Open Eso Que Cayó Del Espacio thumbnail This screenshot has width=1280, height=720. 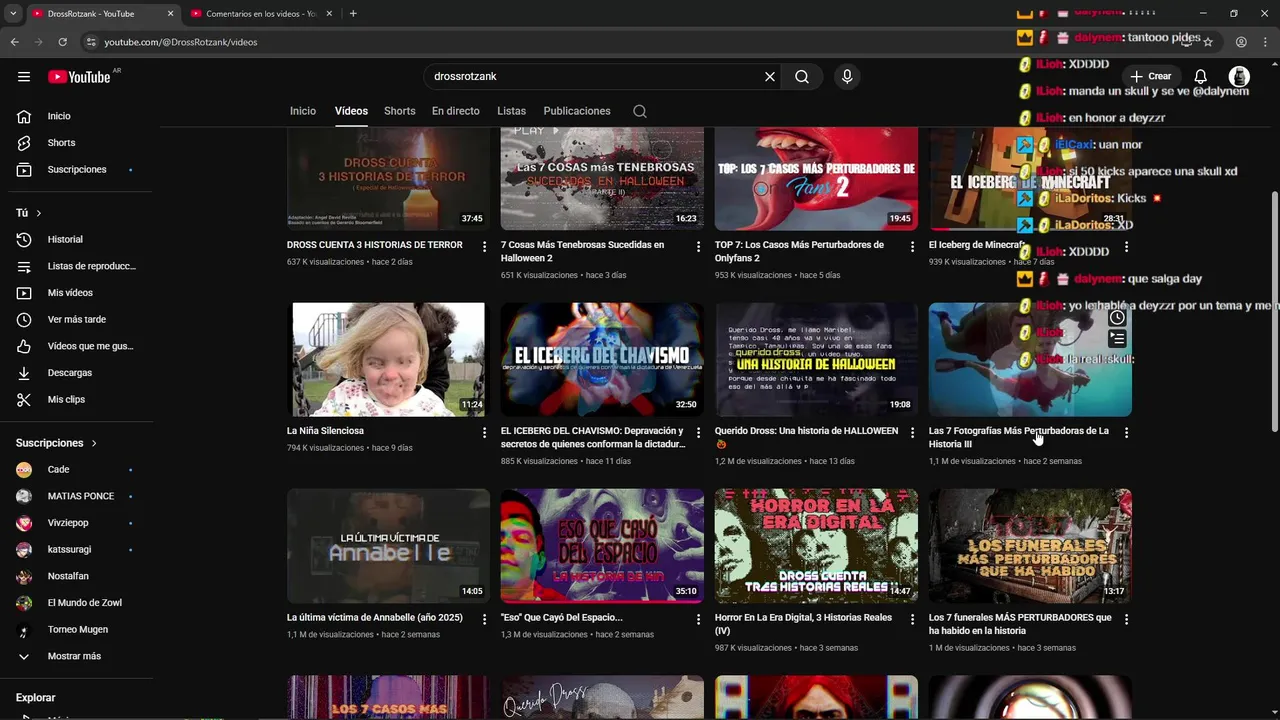coord(602,546)
